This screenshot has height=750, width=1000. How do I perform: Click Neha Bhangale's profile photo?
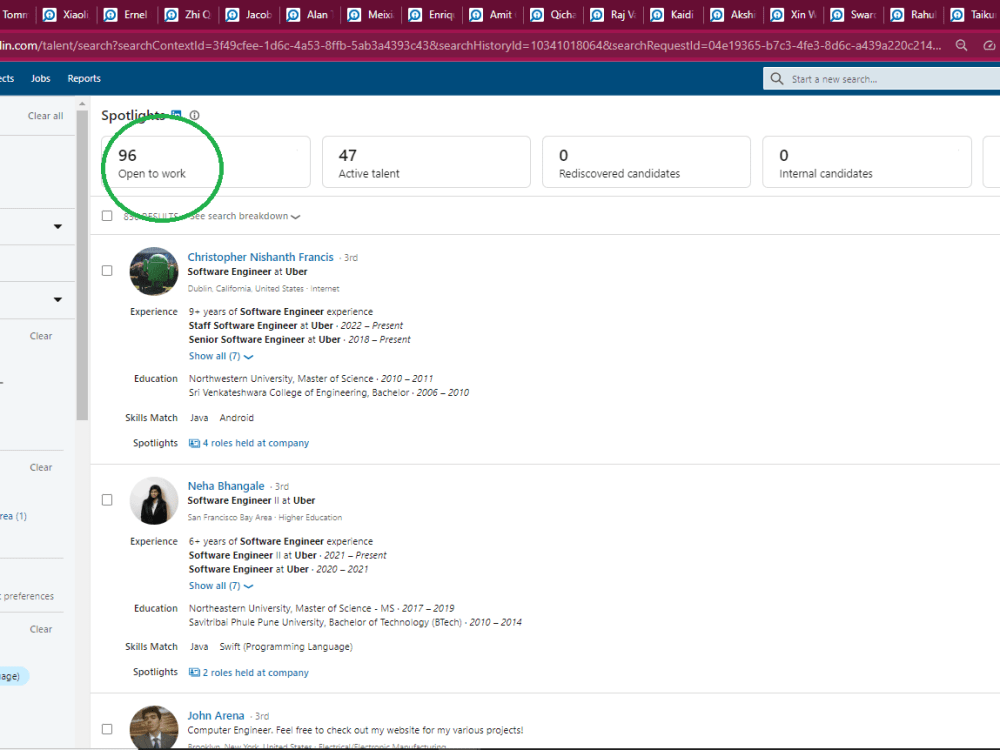(x=154, y=501)
